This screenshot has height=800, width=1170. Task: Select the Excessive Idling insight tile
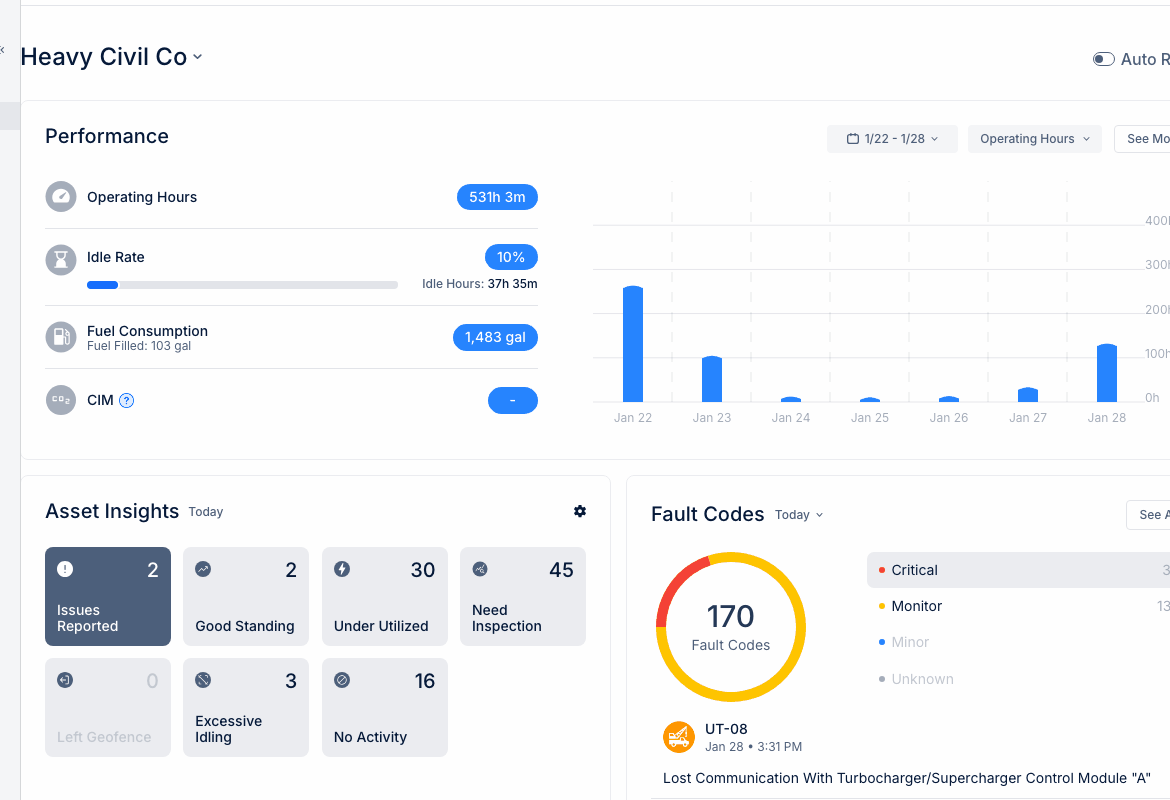246,707
